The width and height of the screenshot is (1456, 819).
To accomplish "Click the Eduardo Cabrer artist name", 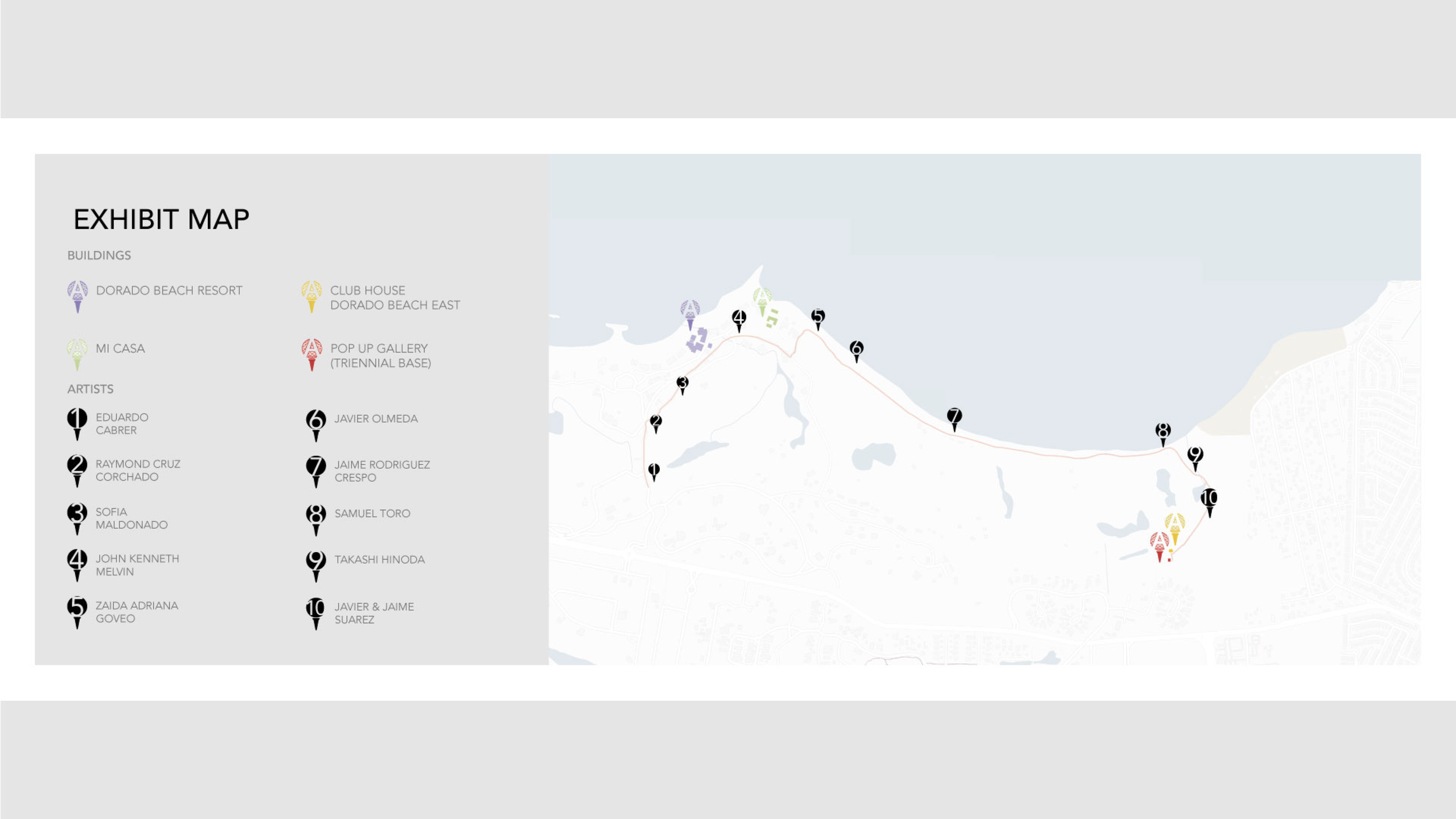I will click(x=122, y=423).
